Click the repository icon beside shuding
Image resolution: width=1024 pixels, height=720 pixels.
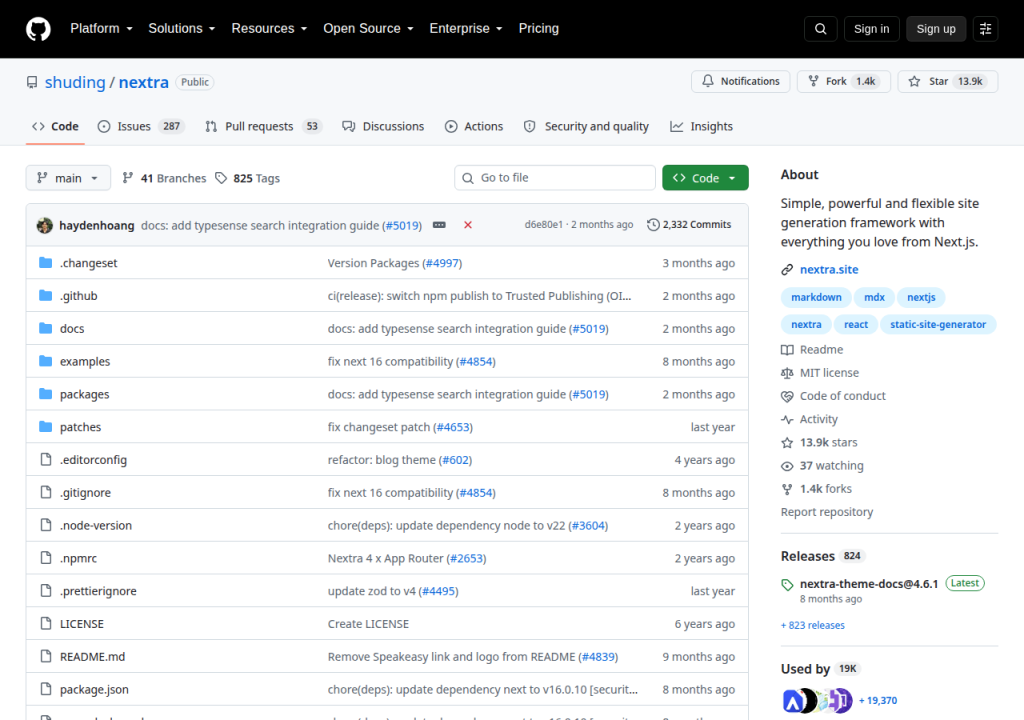point(32,82)
